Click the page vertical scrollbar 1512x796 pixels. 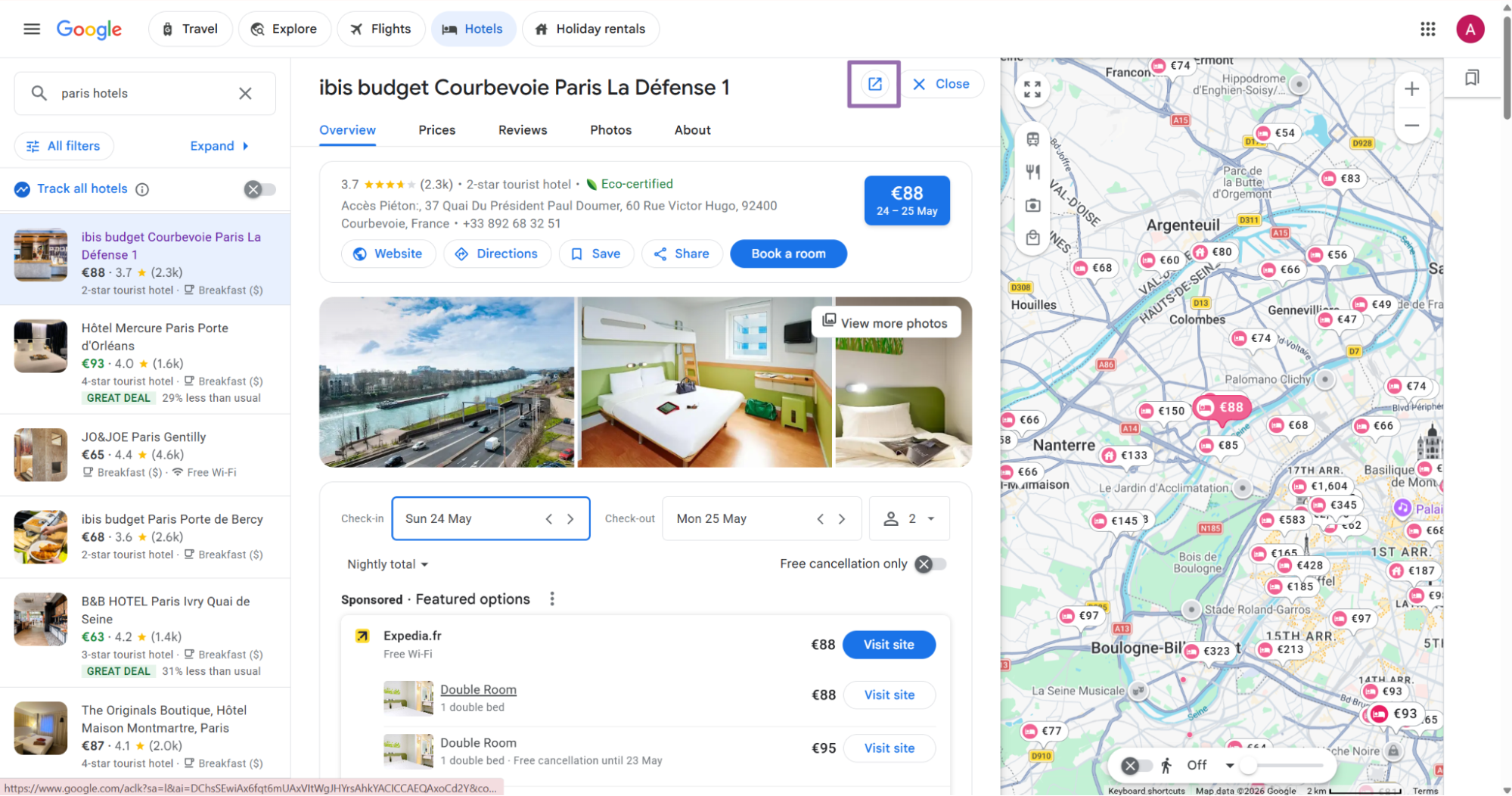[x=1507, y=68]
